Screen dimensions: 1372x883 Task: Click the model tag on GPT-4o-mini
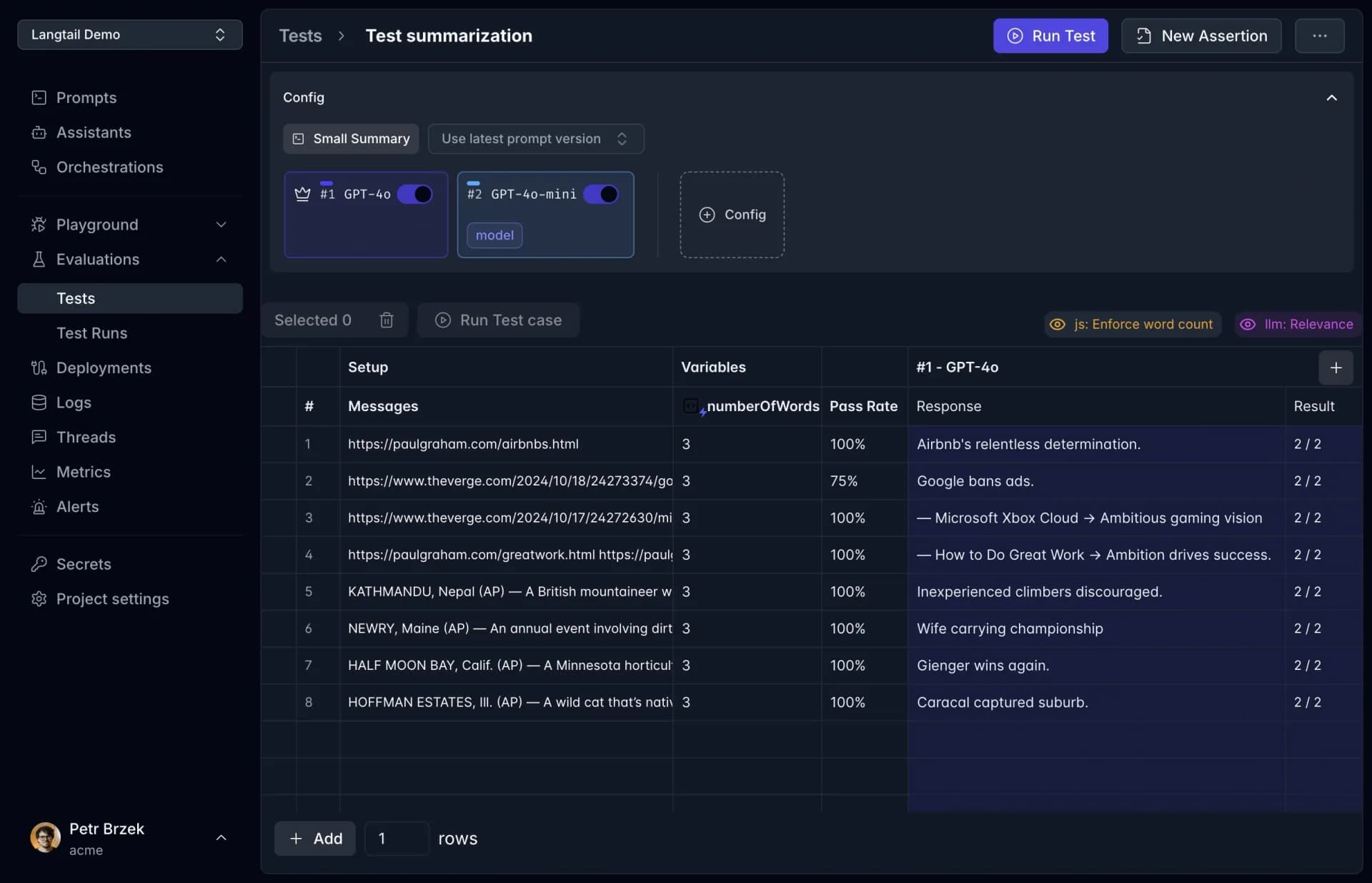[494, 235]
